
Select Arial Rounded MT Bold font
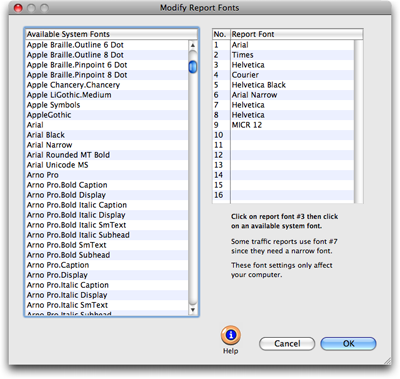pos(107,155)
